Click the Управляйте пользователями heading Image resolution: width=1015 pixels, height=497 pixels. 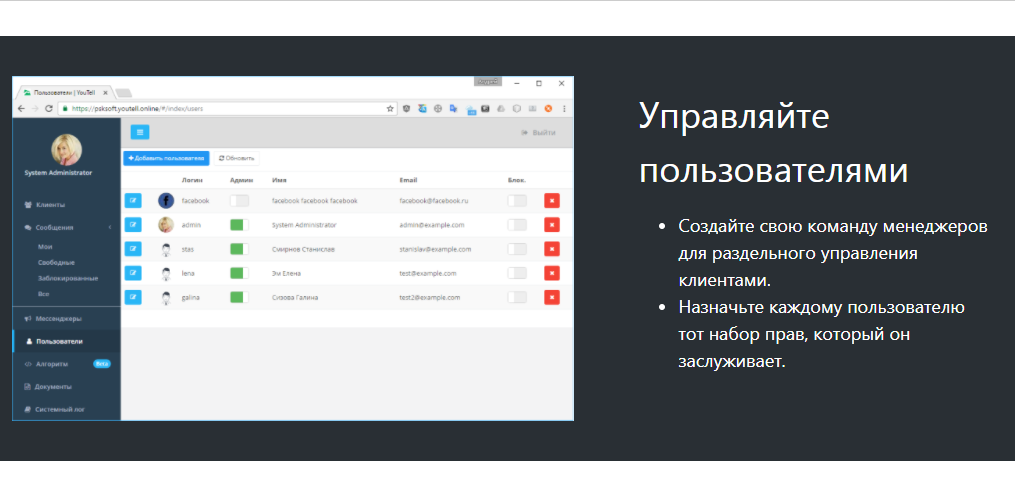(x=773, y=144)
